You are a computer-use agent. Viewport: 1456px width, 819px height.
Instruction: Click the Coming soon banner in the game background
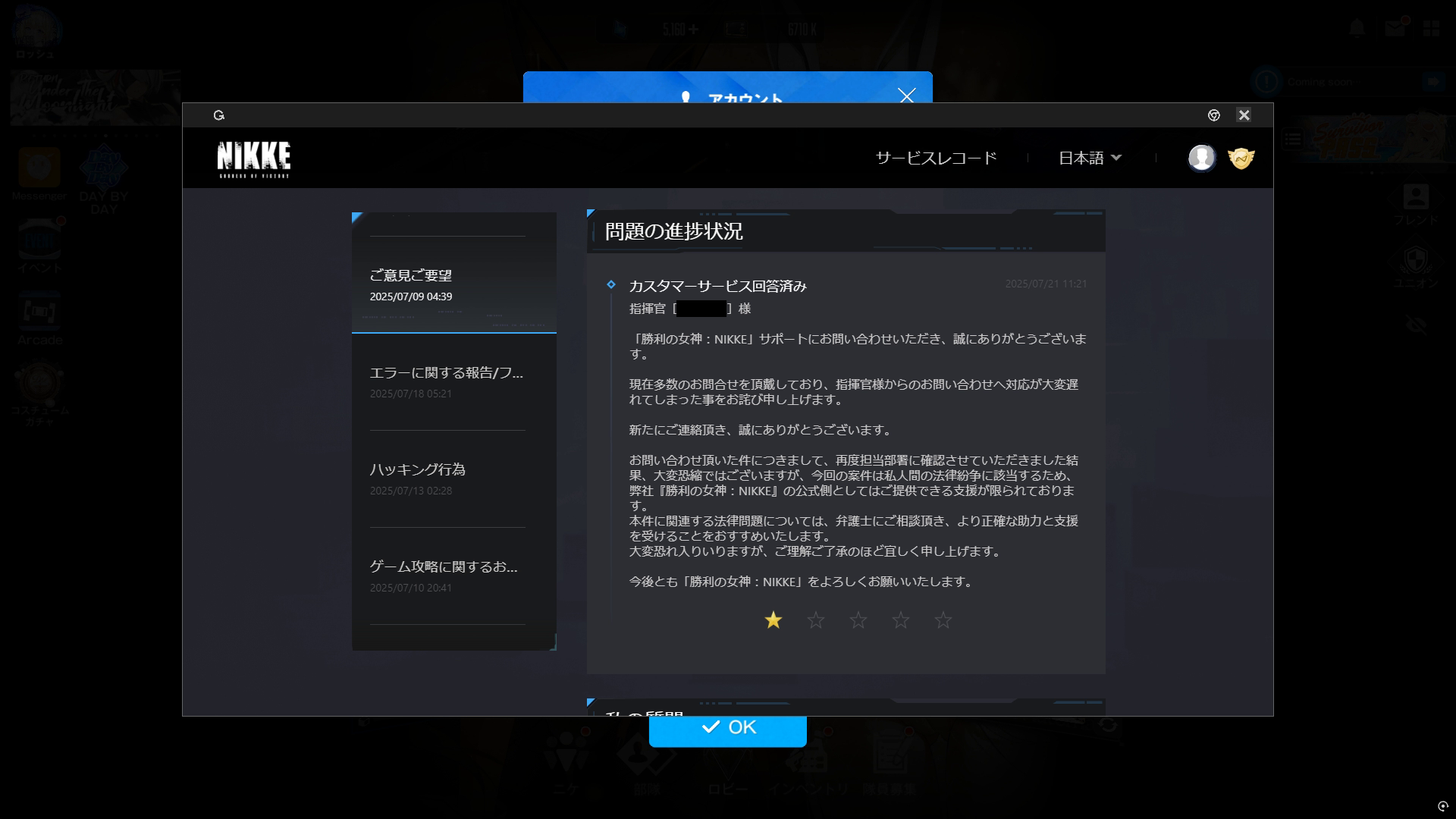pos(1349,81)
